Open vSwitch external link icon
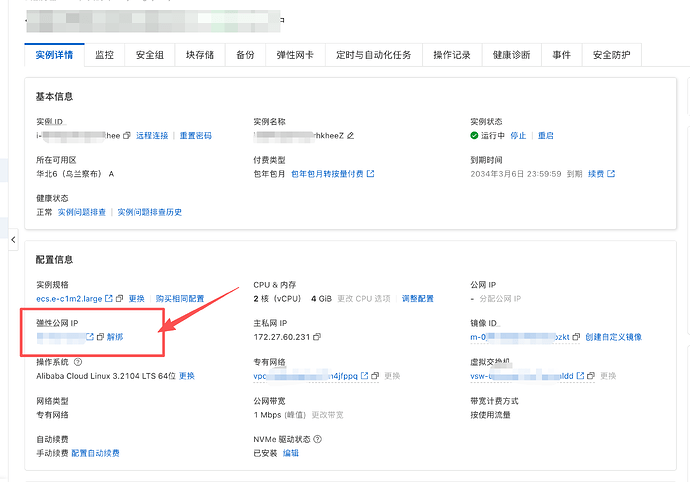Viewport: 690px width, 482px height. 580,375
